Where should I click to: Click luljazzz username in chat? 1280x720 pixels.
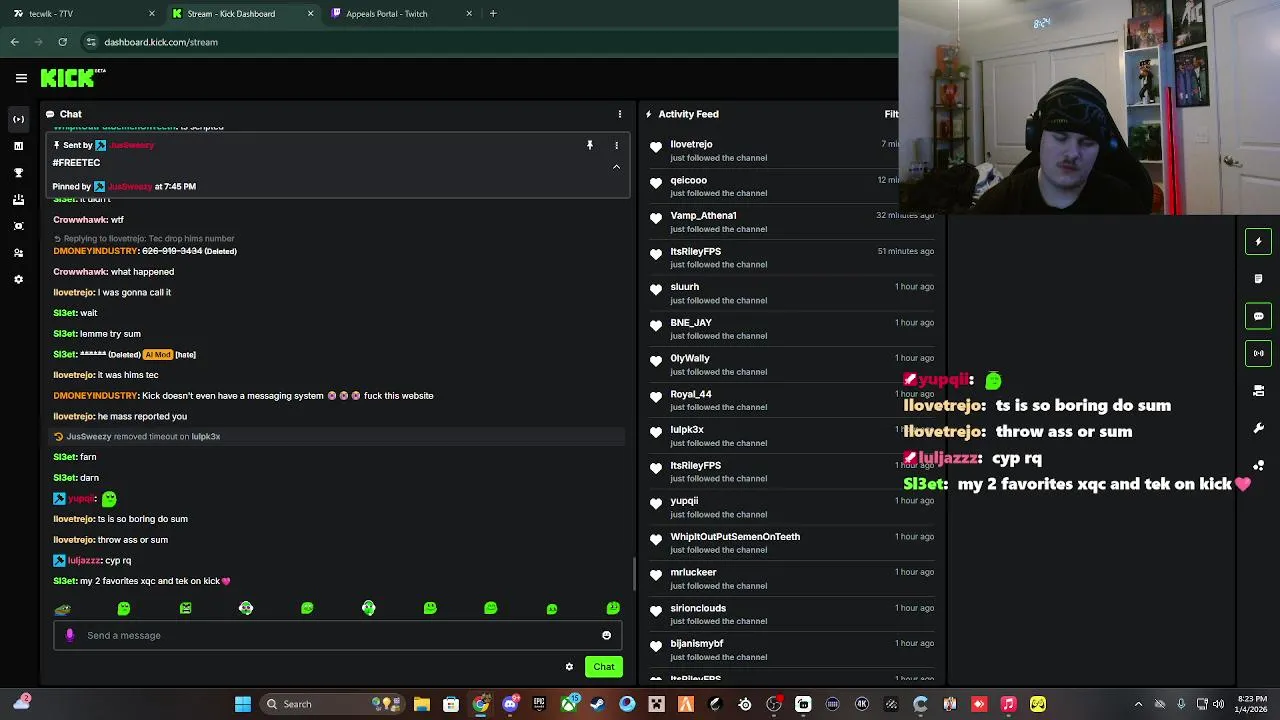click(x=85, y=561)
